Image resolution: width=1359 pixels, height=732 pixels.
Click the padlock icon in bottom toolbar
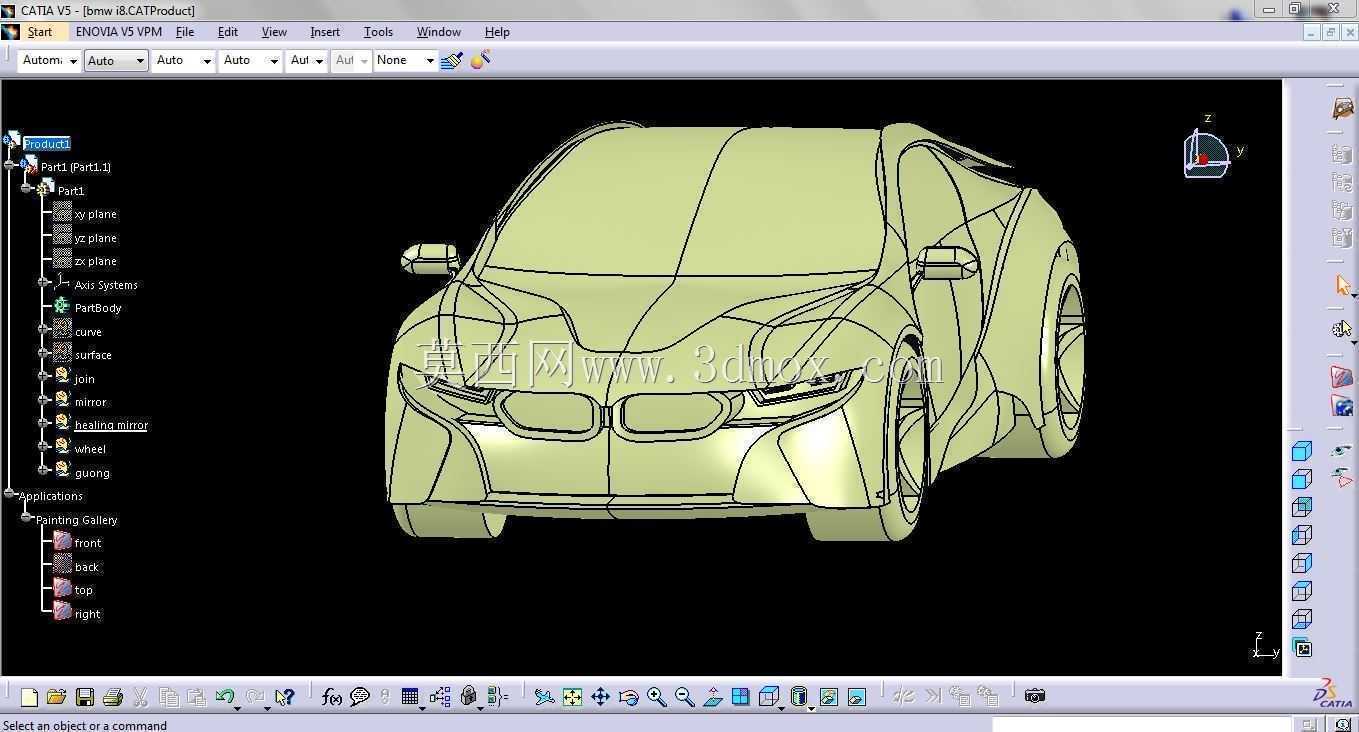coord(468,697)
